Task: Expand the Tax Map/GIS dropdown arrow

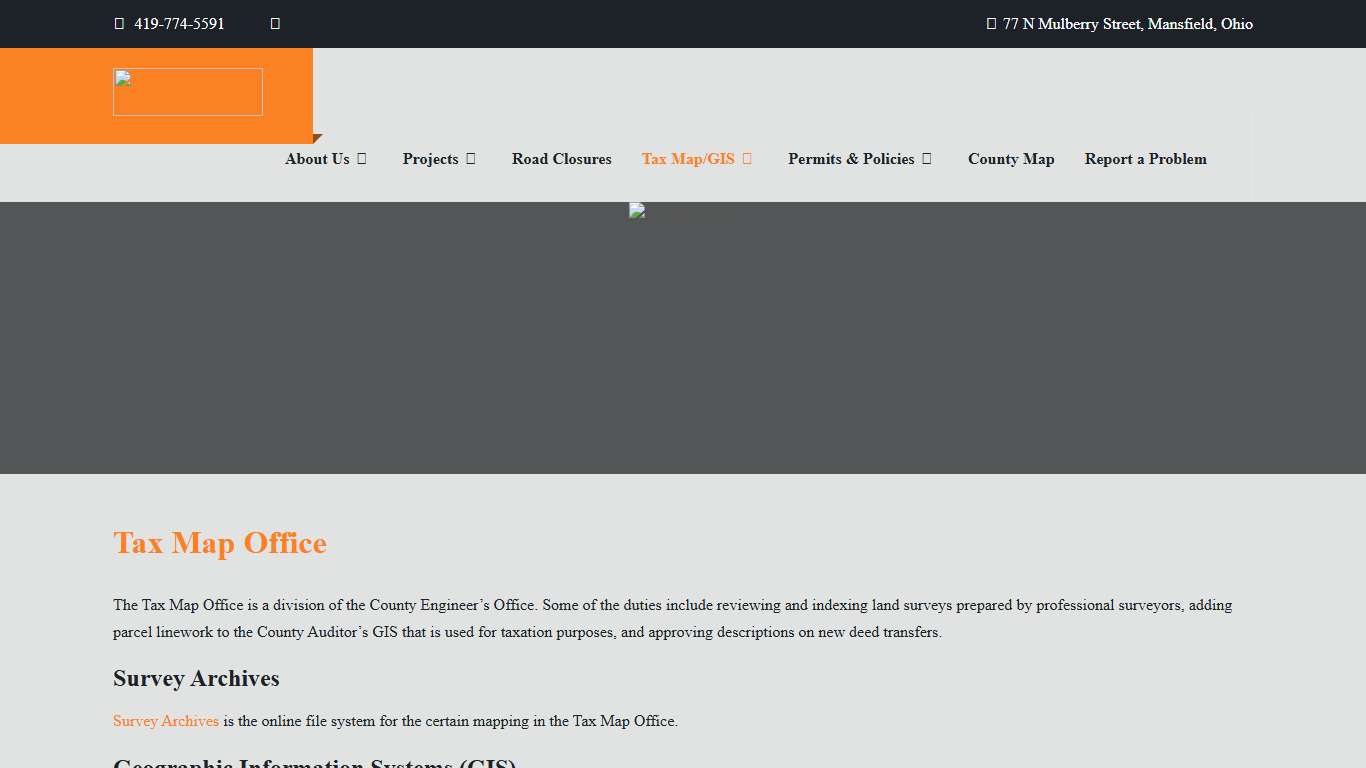Action: click(x=747, y=159)
